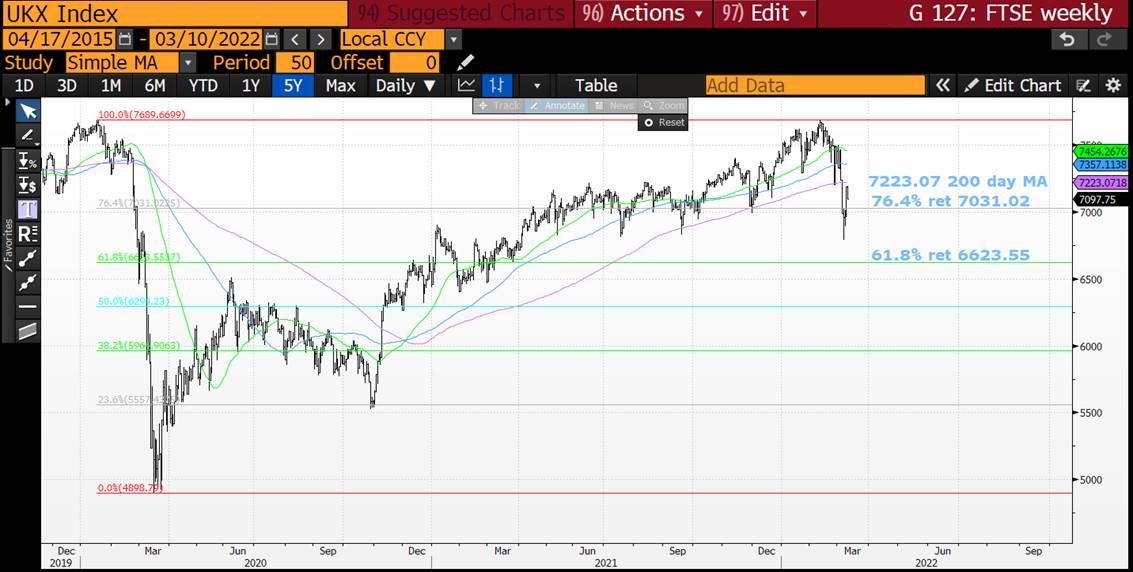The width and height of the screenshot is (1133, 572).
Task: Switch to Table view
Action: click(595, 85)
